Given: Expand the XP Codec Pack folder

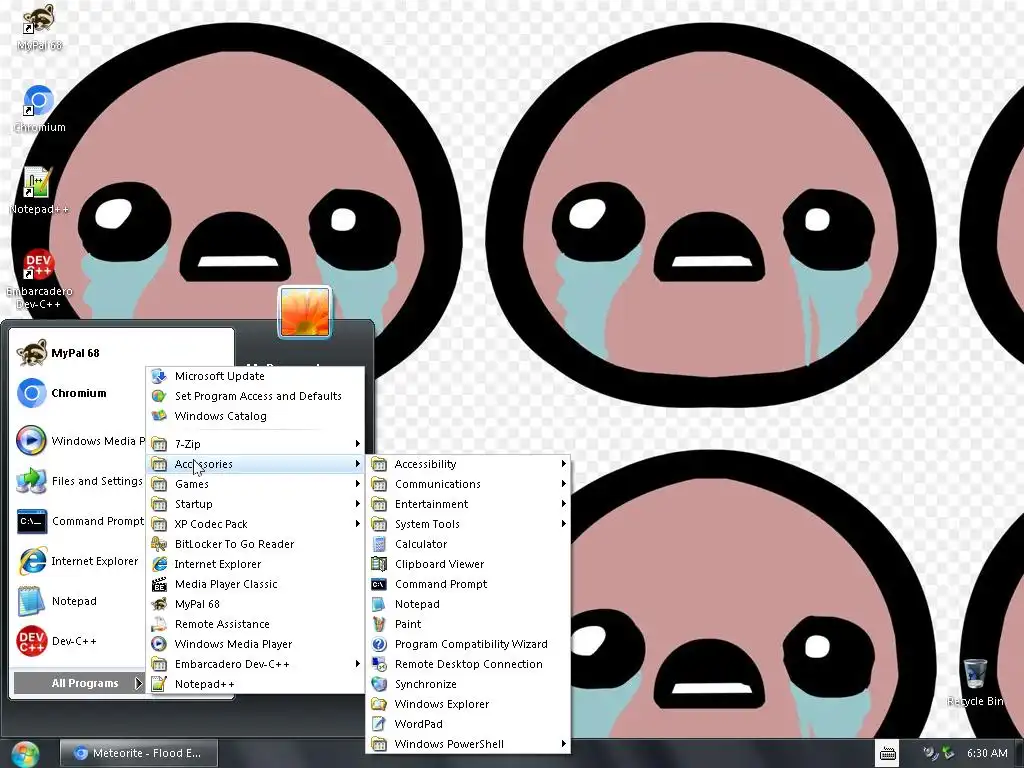Looking at the screenshot, I should pyautogui.click(x=255, y=524).
